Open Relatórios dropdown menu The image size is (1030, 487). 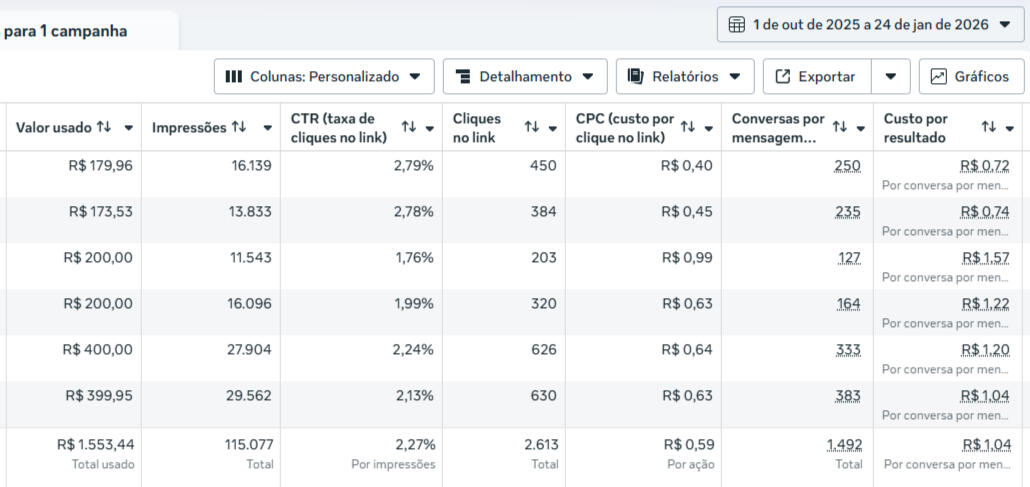[685, 77]
